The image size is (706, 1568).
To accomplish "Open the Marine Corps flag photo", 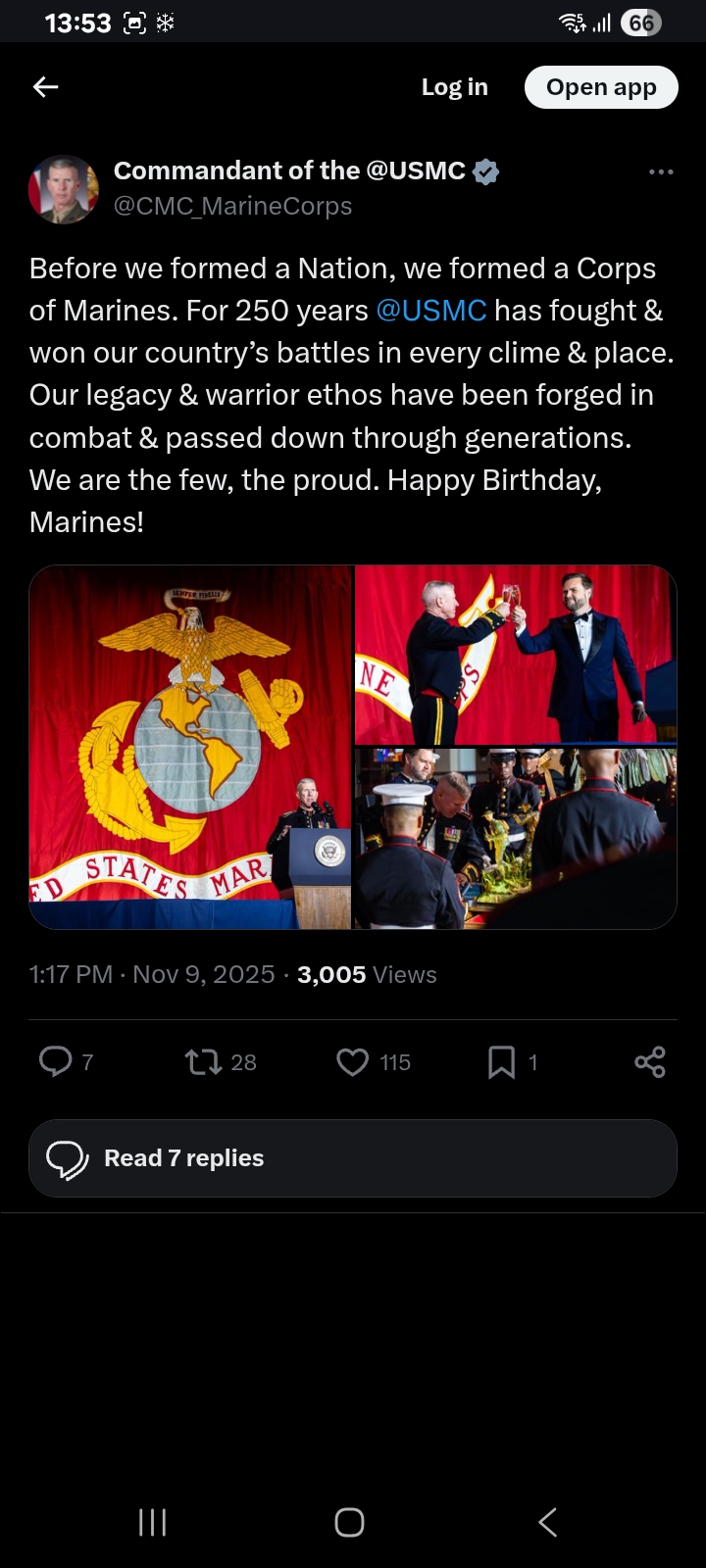I will click(190, 747).
